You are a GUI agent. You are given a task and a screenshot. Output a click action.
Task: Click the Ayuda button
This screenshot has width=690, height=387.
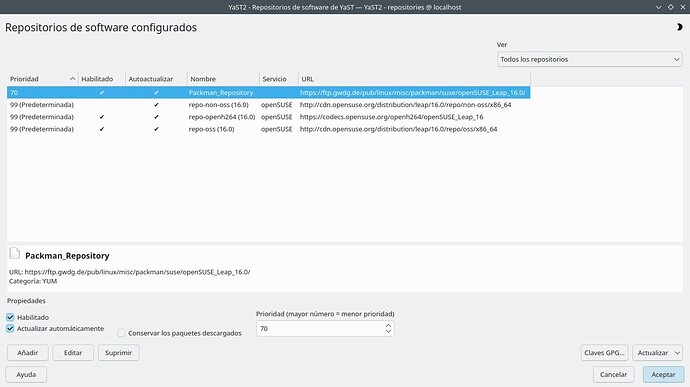click(x=26, y=375)
